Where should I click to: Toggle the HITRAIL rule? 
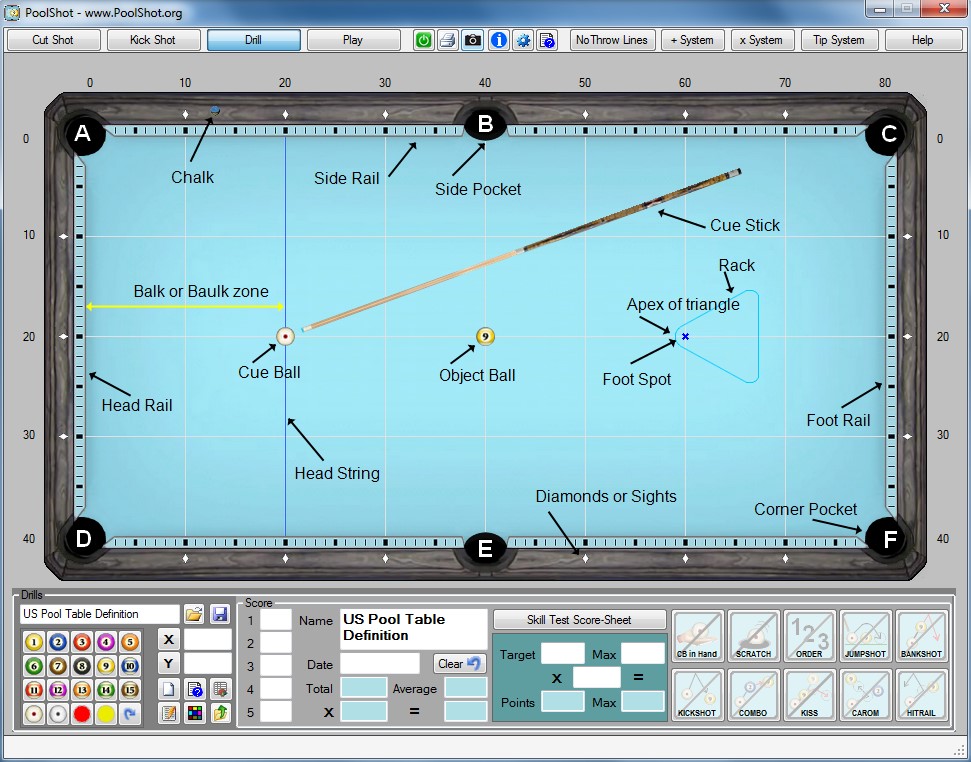(921, 695)
